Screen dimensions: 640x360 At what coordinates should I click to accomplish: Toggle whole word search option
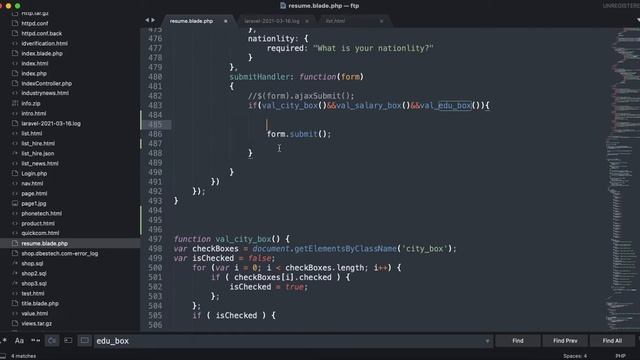tap(36, 340)
